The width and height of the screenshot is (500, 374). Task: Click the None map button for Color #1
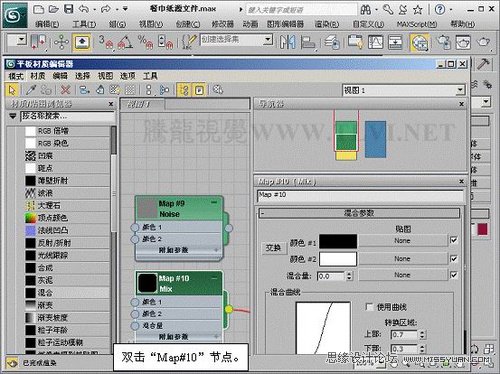(402, 240)
